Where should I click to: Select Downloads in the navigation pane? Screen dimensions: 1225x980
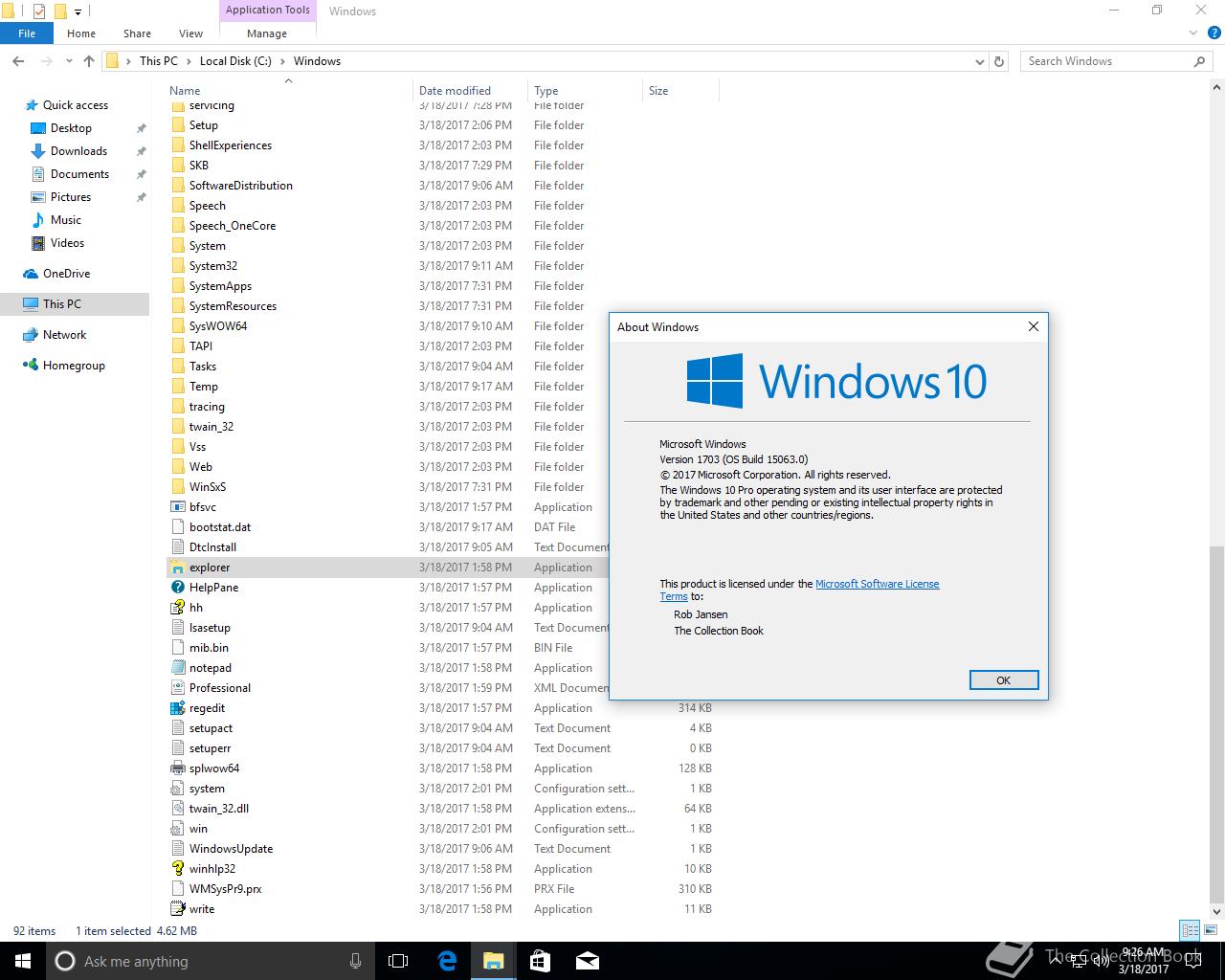pos(78,151)
